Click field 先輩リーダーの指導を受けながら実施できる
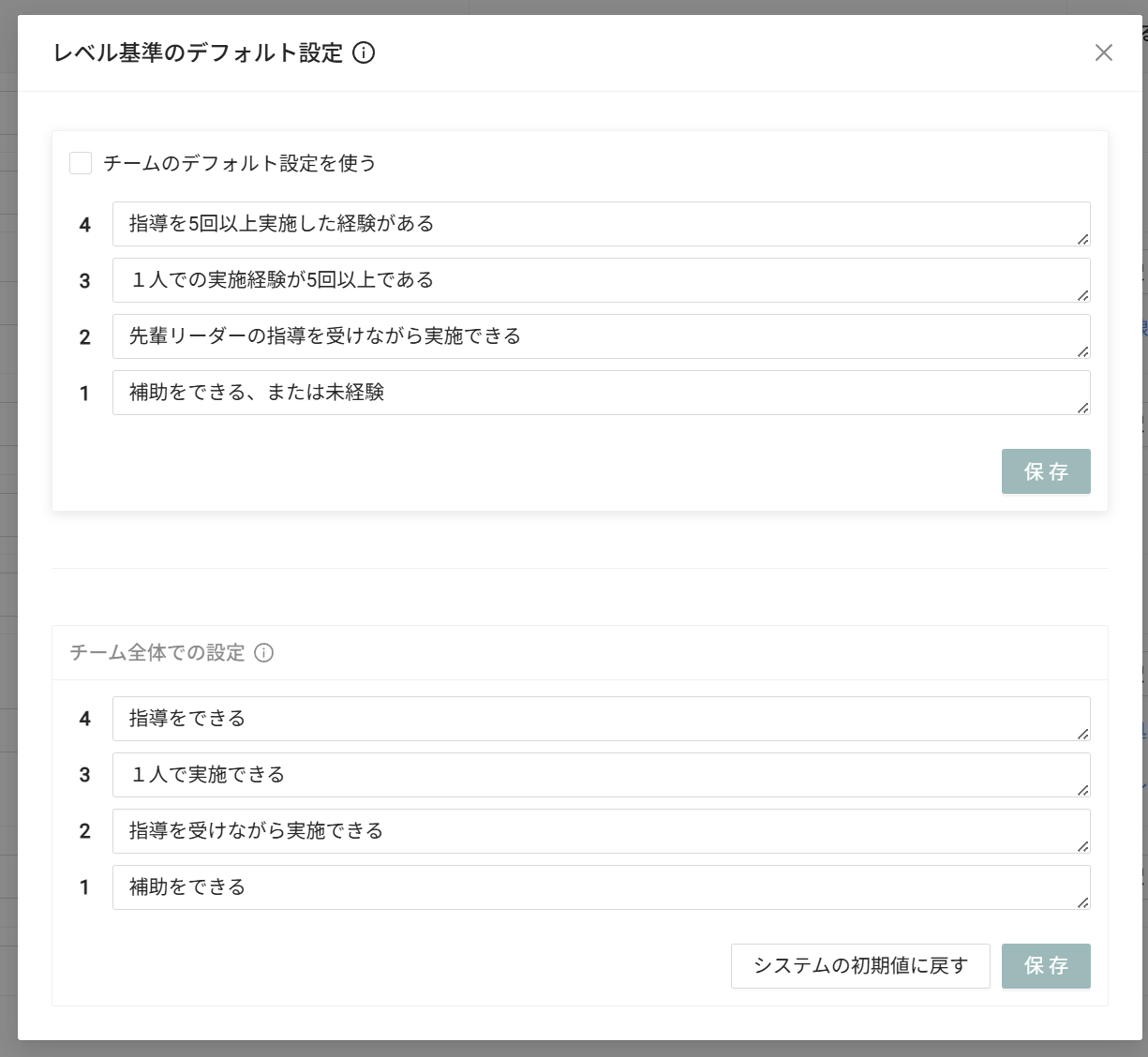 click(x=600, y=336)
